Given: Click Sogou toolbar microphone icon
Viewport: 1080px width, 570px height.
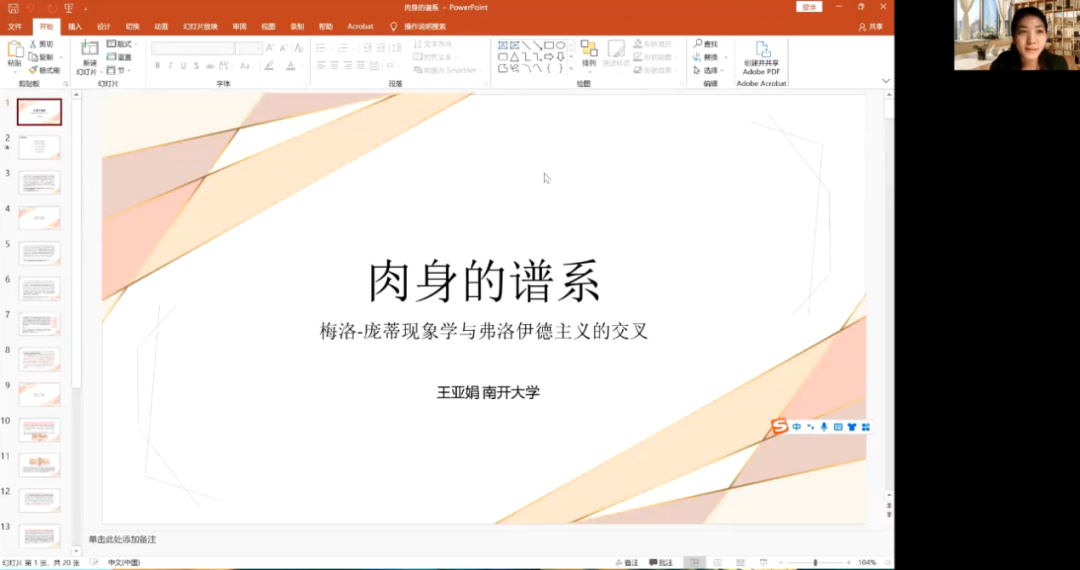Looking at the screenshot, I should click(824, 428).
